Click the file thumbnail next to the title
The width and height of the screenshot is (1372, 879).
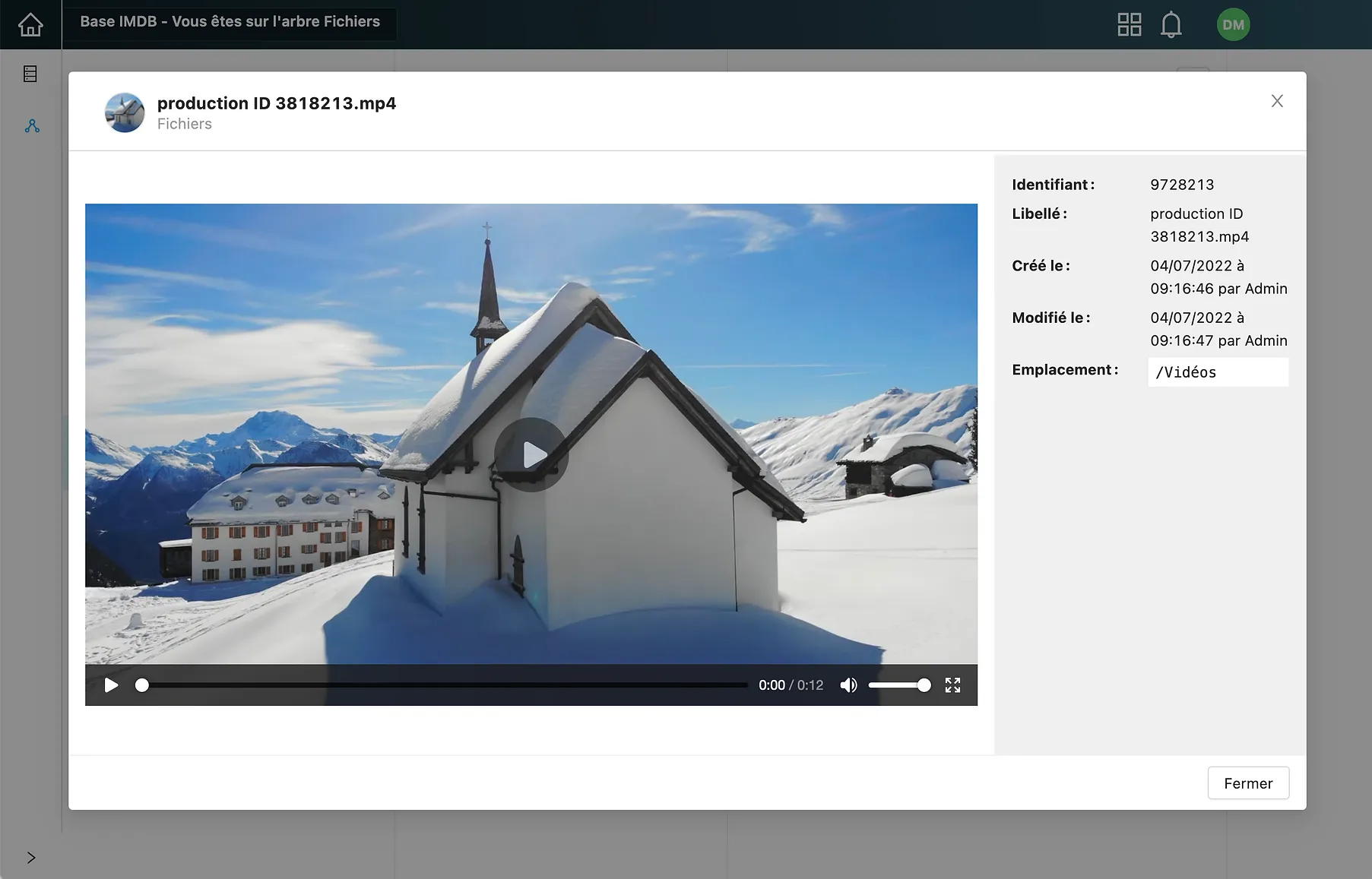[125, 112]
